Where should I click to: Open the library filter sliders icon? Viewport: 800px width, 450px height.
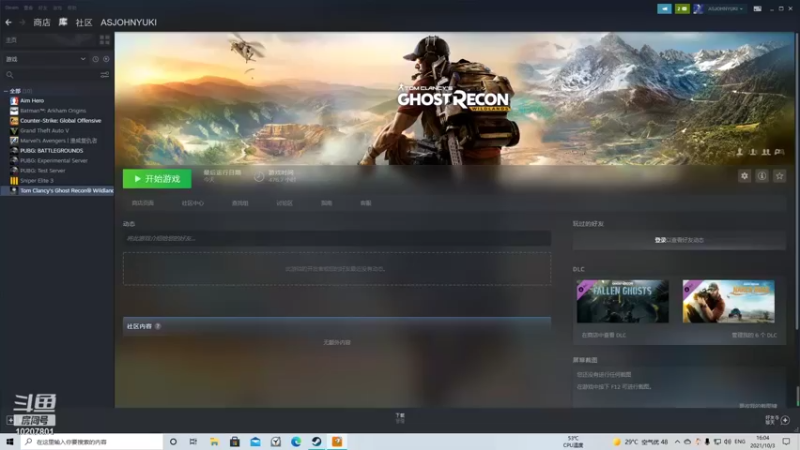pos(105,75)
